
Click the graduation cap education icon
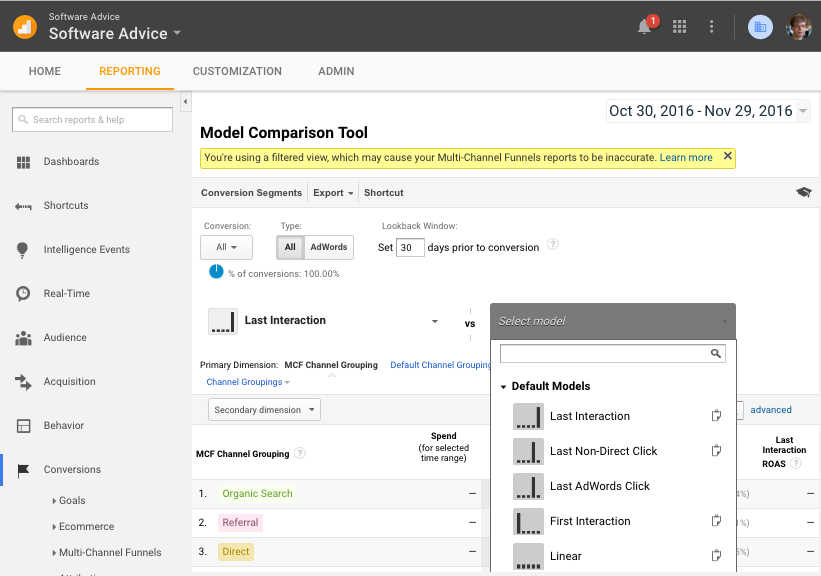click(803, 192)
